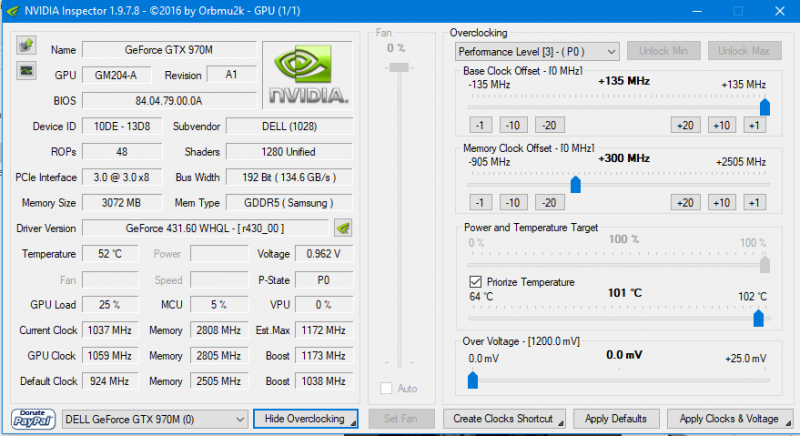Click Memory Clock Offset +1 button
Image resolution: width=800 pixels, height=436 pixels.
(x=754, y=202)
